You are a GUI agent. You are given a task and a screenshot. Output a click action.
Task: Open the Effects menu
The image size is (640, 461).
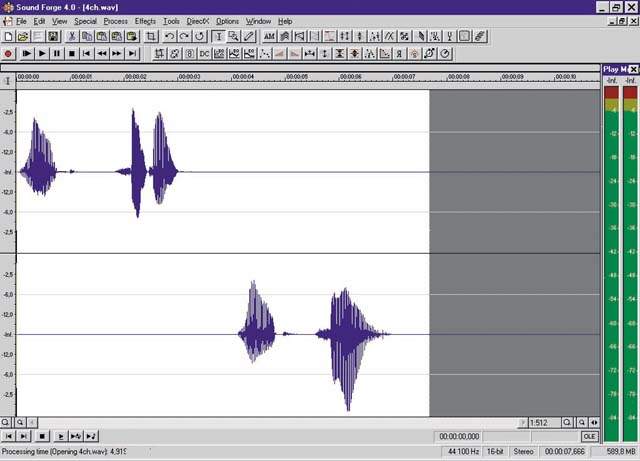145,21
